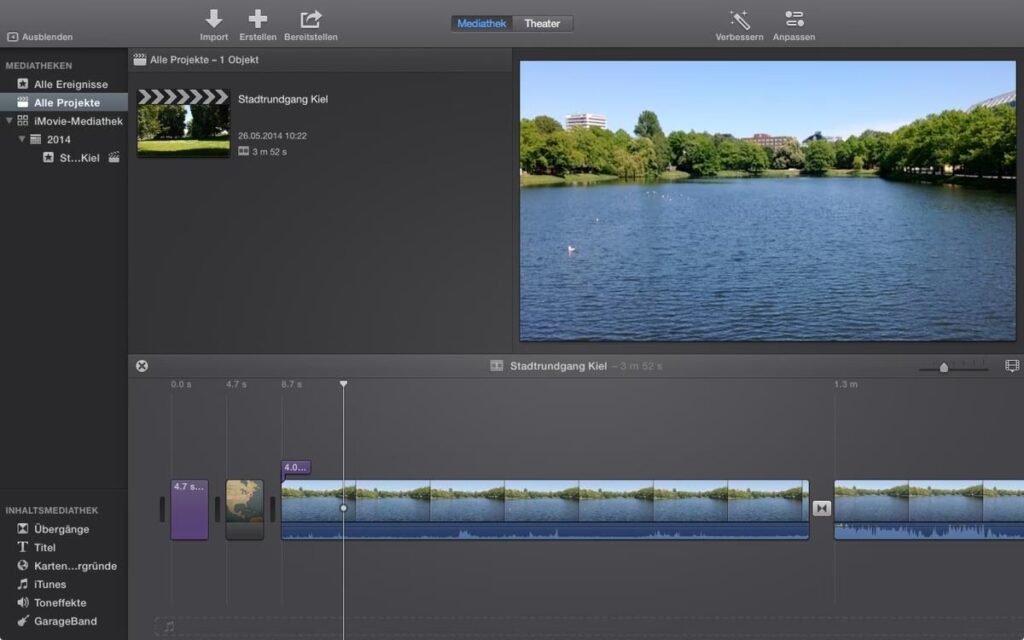Image resolution: width=1024 pixels, height=640 pixels.
Task: Click the Erstellen plus icon
Action: click(258, 19)
